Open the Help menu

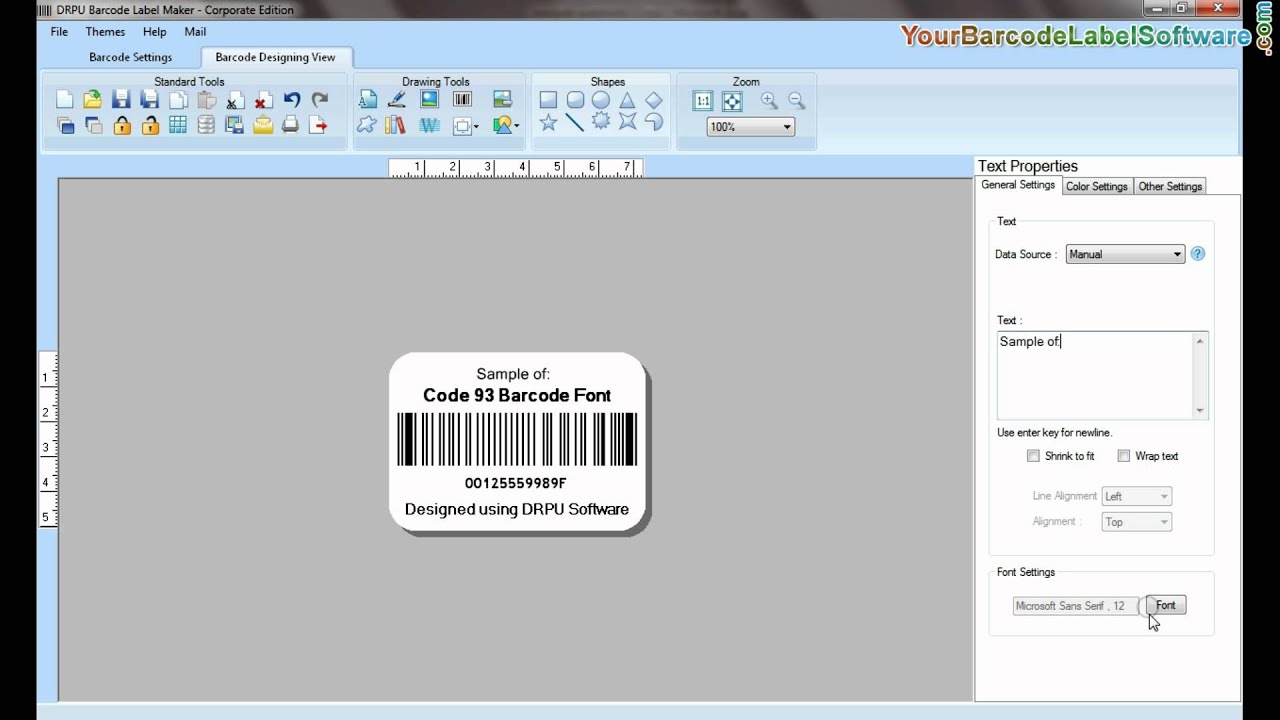click(154, 32)
